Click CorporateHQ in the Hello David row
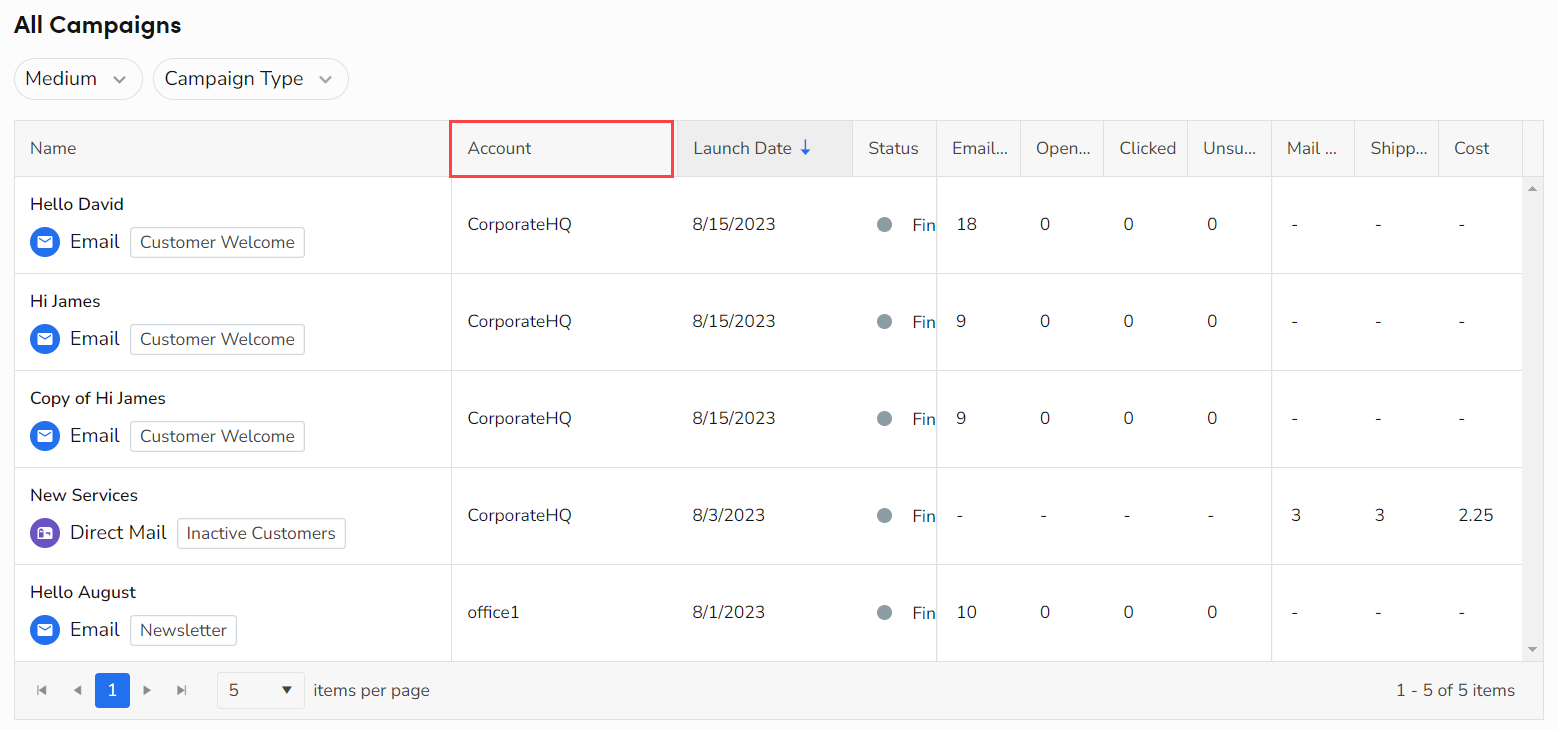 (520, 224)
